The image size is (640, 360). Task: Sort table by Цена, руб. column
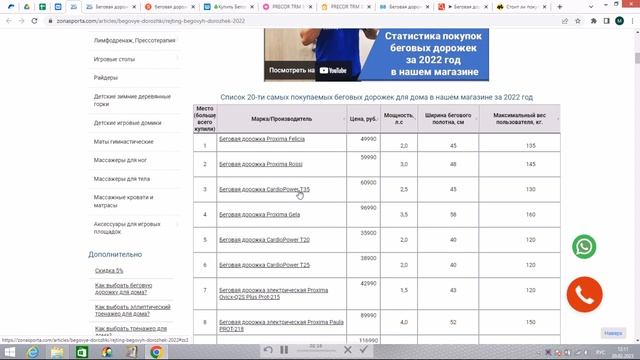click(363, 119)
